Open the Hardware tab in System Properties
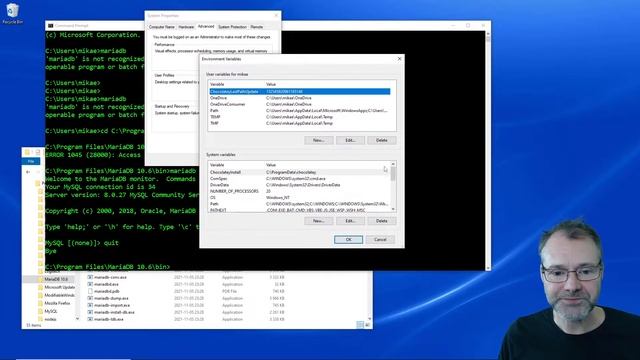640x360 pixels. [186, 27]
